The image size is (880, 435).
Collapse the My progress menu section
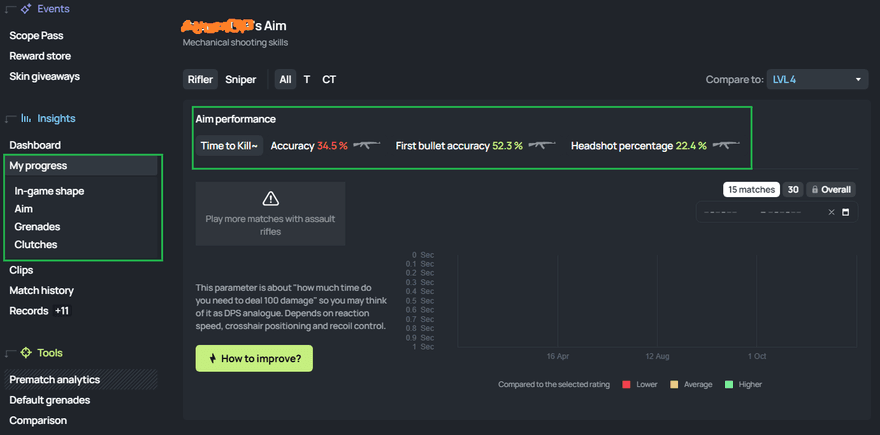tap(38, 165)
